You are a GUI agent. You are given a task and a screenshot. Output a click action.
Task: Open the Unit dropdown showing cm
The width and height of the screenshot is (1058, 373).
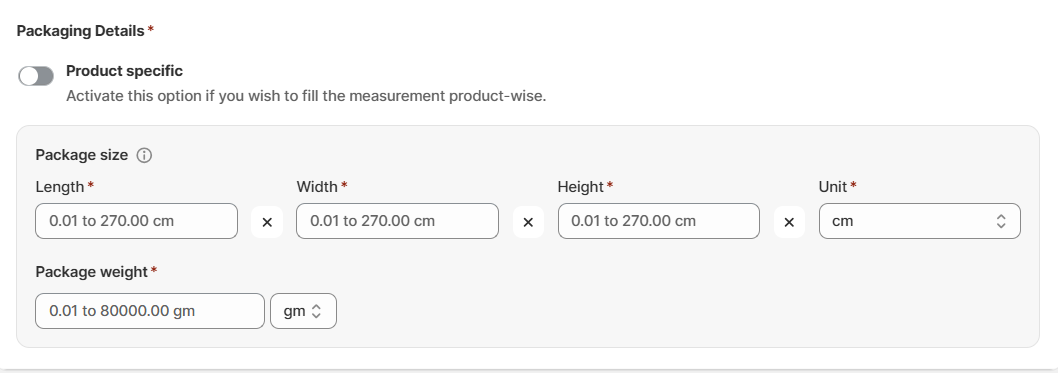point(920,221)
